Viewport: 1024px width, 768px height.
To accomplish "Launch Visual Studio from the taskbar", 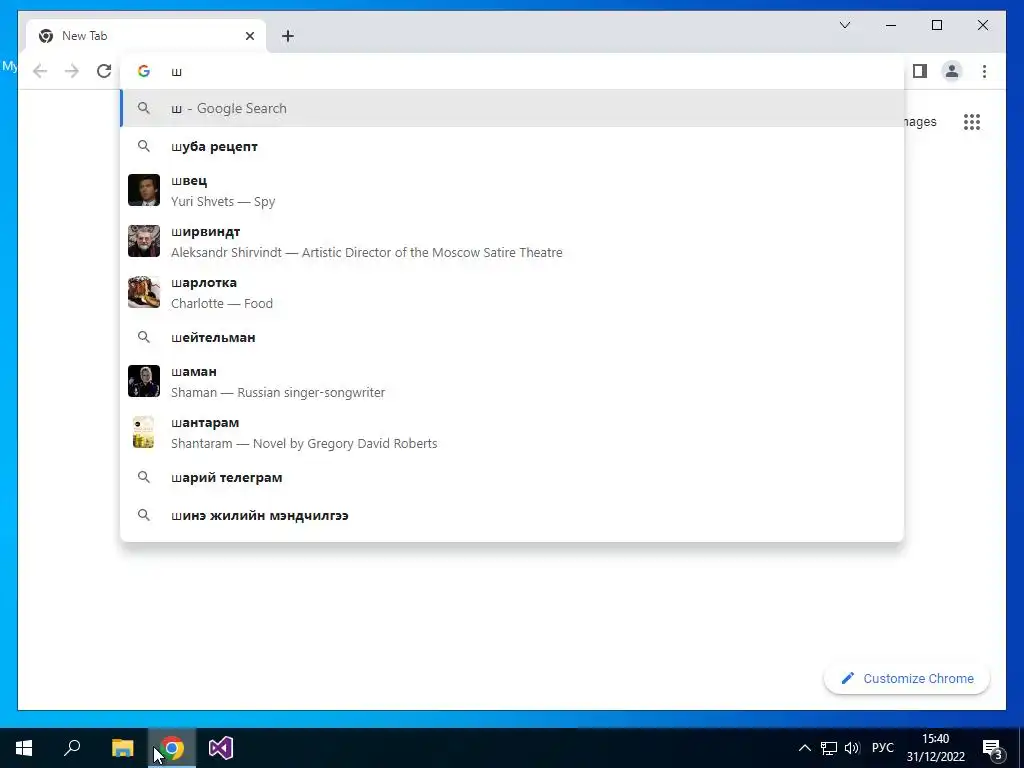I will coord(221,748).
